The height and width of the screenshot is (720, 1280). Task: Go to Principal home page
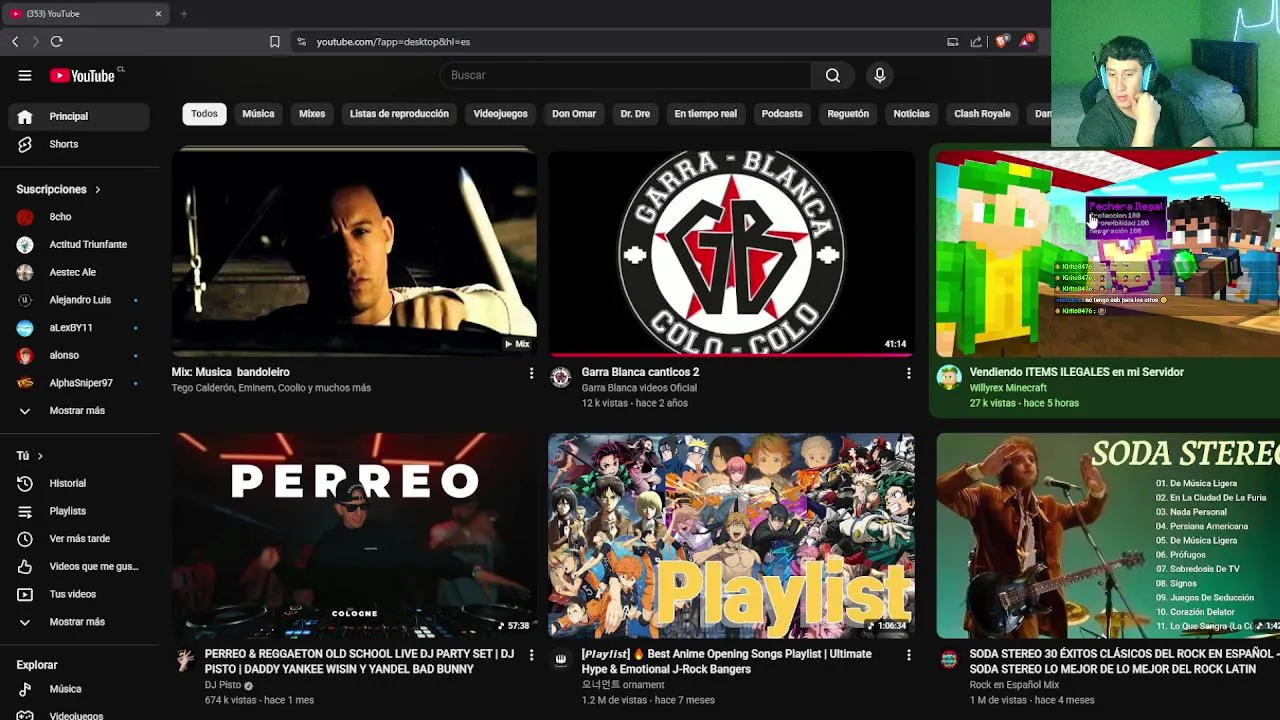pyautogui.click(x=80, y=116)
